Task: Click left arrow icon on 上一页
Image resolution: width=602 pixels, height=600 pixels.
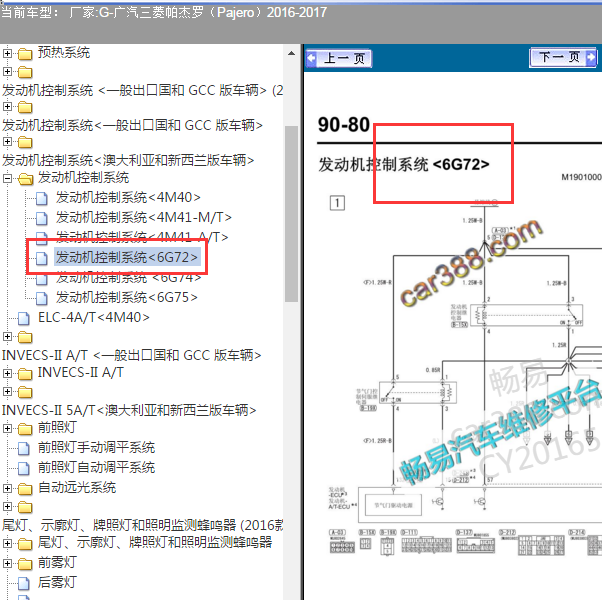Action: coord(311,59)
